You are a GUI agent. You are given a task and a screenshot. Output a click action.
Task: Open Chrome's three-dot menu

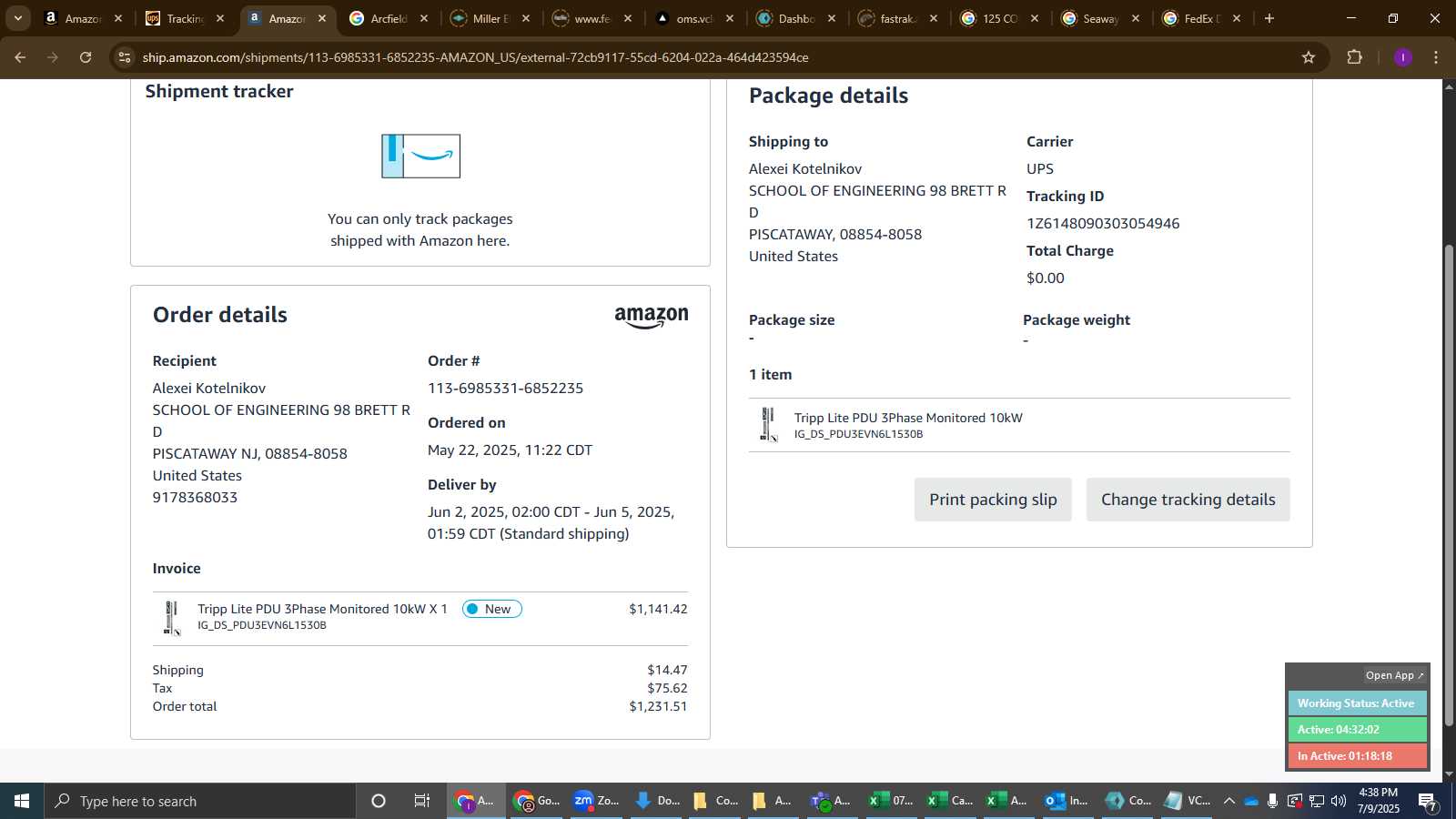1436,57
